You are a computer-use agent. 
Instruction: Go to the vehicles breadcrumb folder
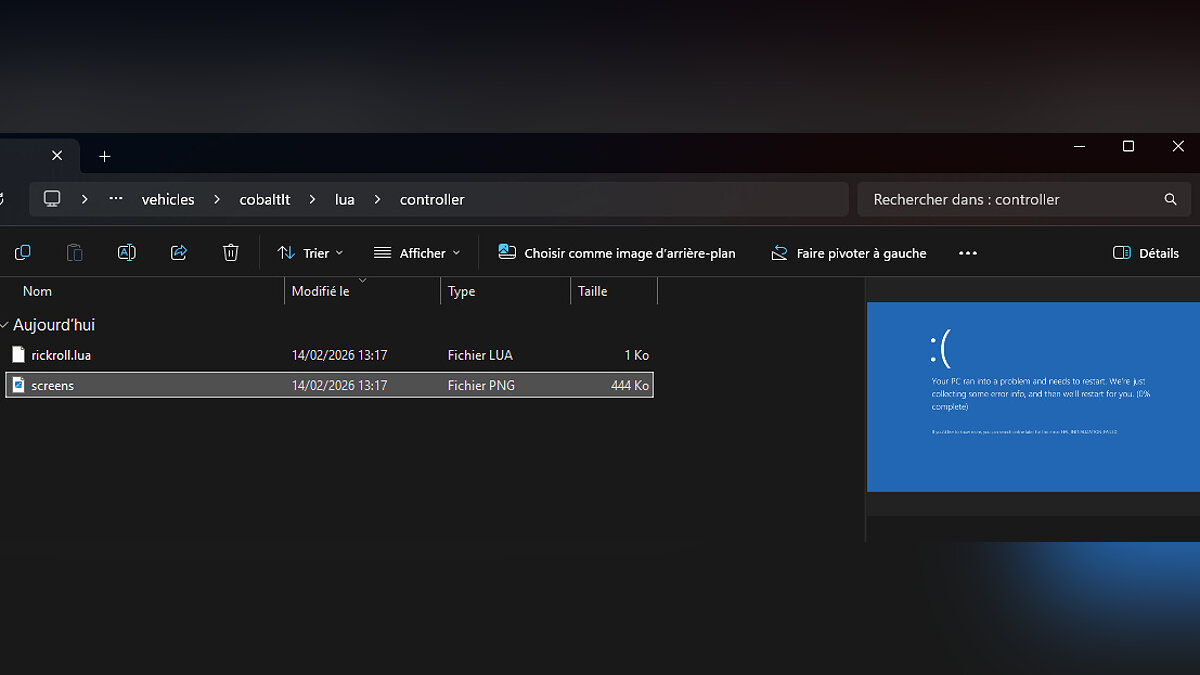click(x=168, y=199)
